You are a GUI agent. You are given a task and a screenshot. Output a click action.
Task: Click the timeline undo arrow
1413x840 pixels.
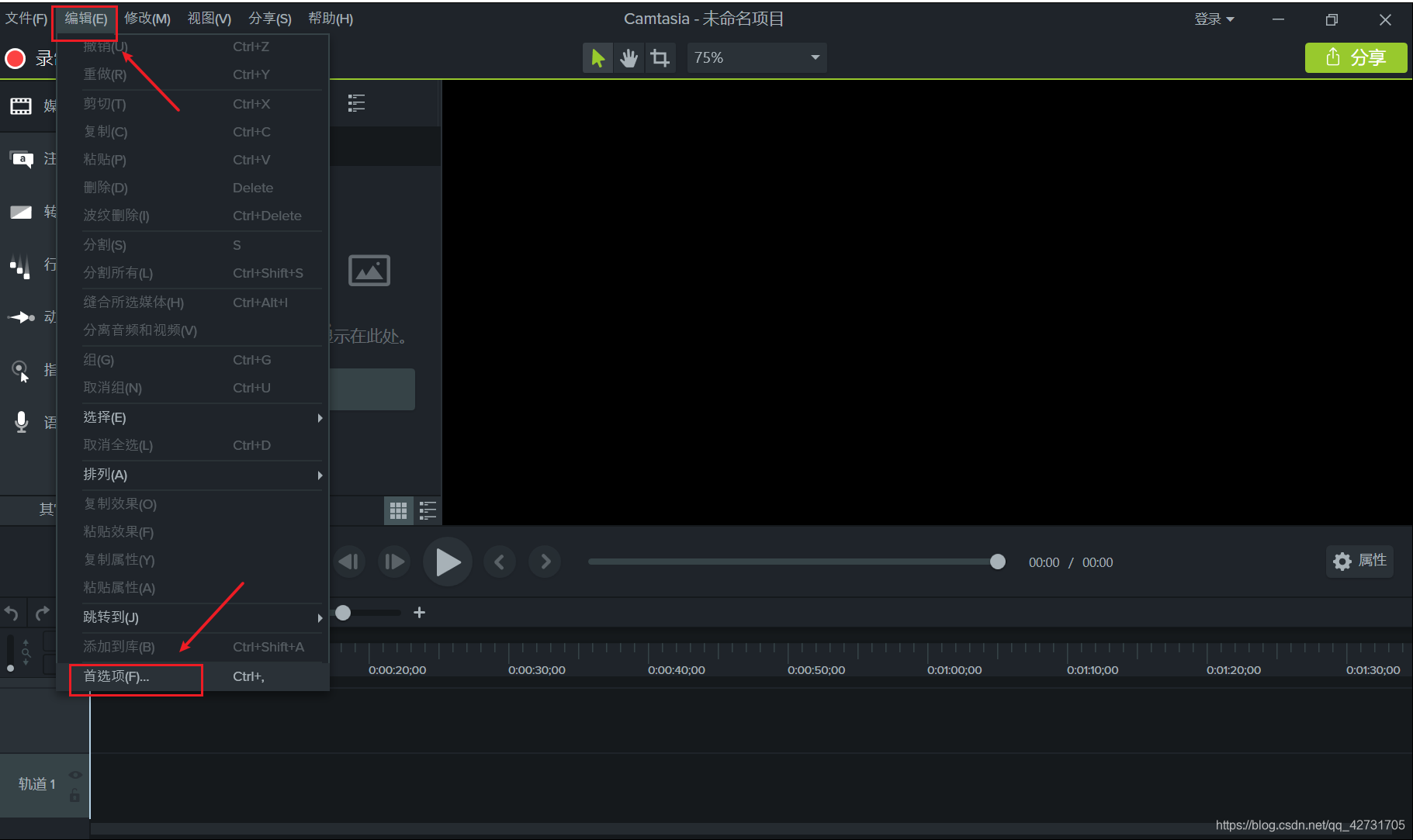pyautogui.click(x=12, y=614)
